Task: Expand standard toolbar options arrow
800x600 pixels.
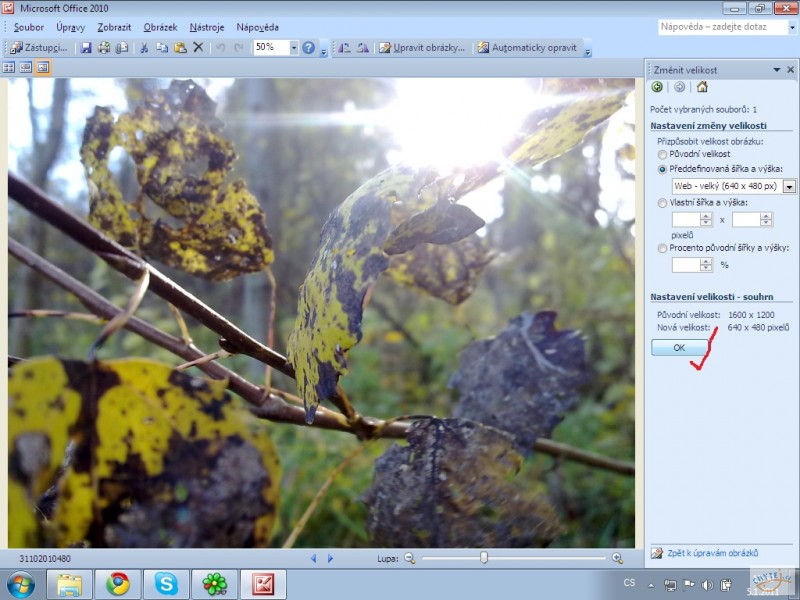Action: click(x=323, y=52)
